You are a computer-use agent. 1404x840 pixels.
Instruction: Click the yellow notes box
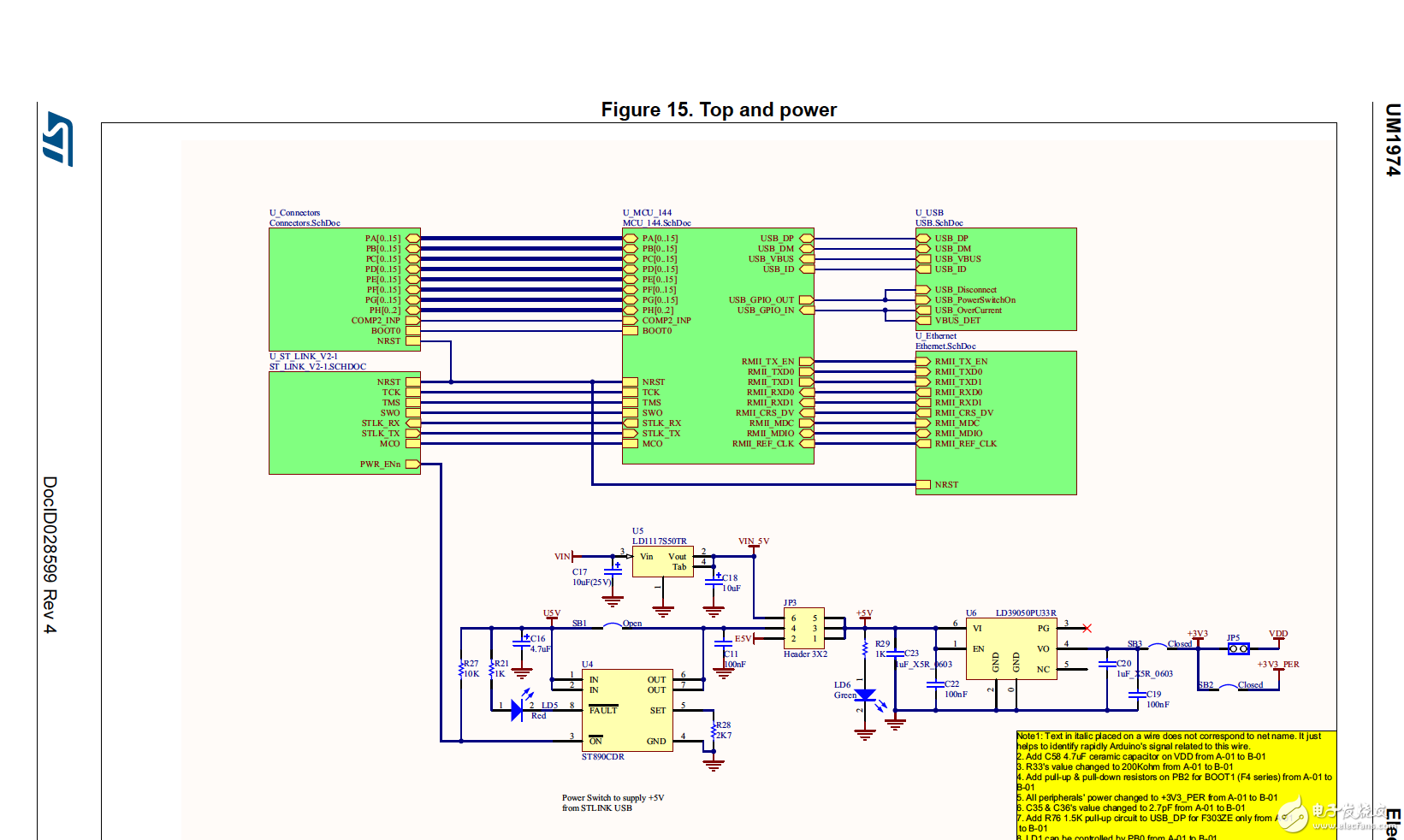tap(1176, 785)
